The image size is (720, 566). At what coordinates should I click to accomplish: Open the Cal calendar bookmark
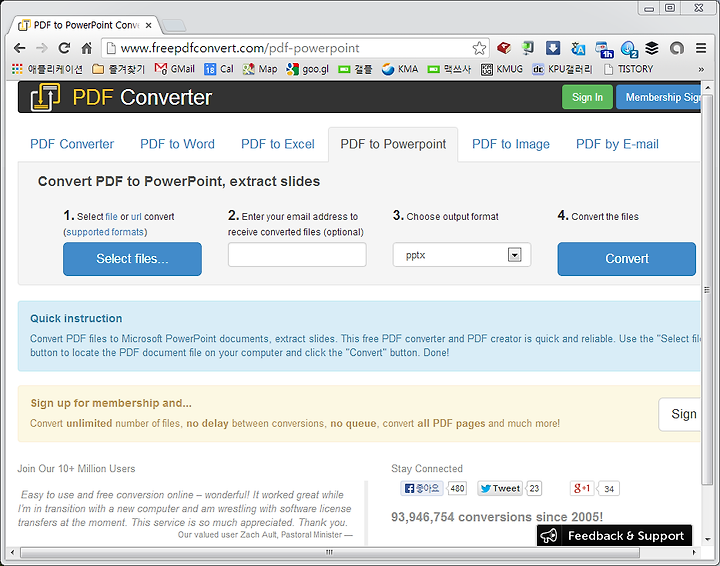click(219, 69)
